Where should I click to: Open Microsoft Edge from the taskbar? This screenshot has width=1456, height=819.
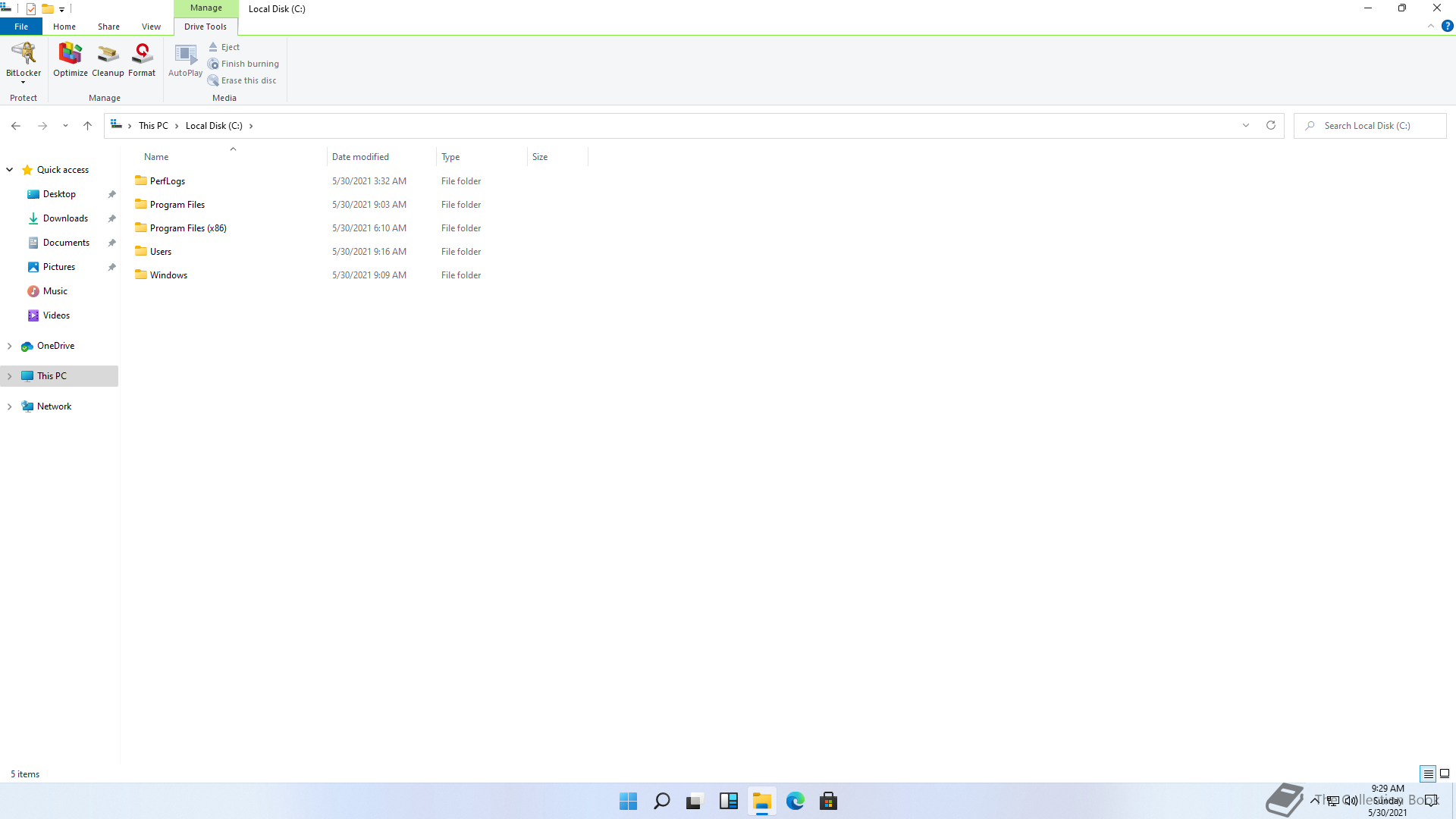795,801
